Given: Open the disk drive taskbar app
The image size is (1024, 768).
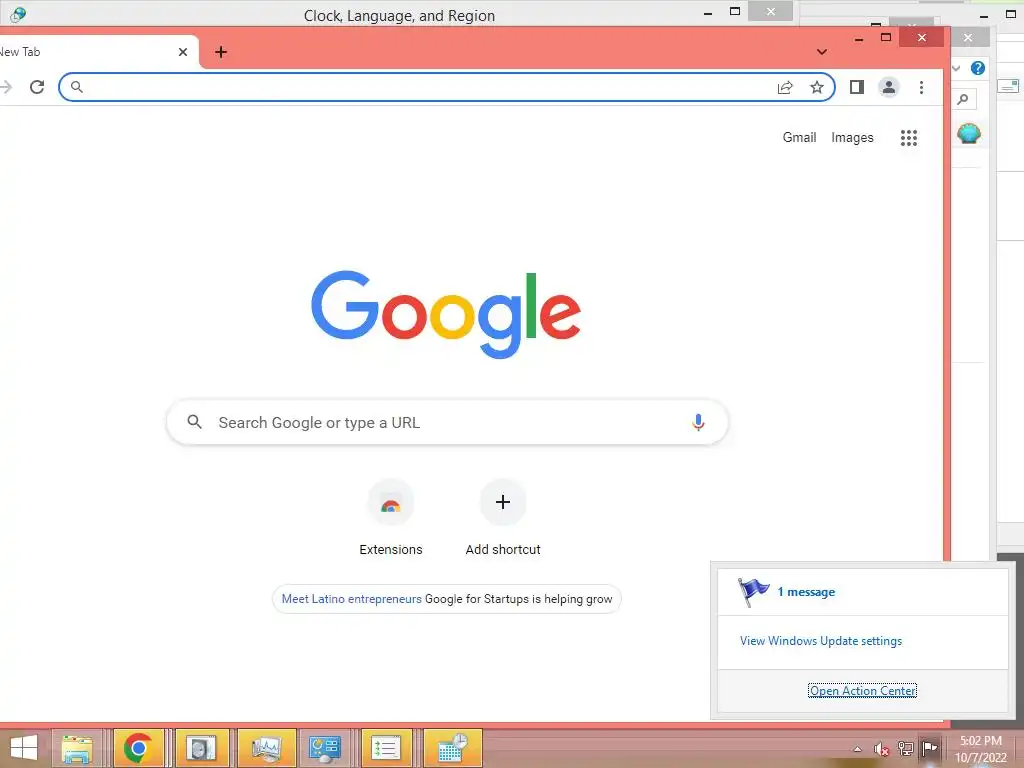Looking at the screenshot, I should click(200, 748).
